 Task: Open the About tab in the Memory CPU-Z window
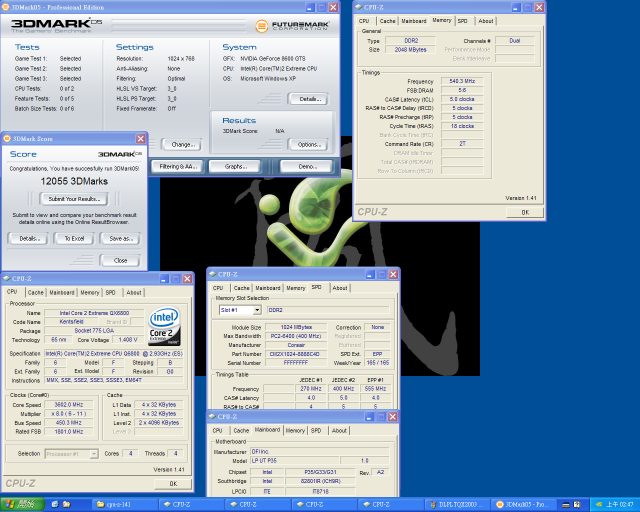486,21
